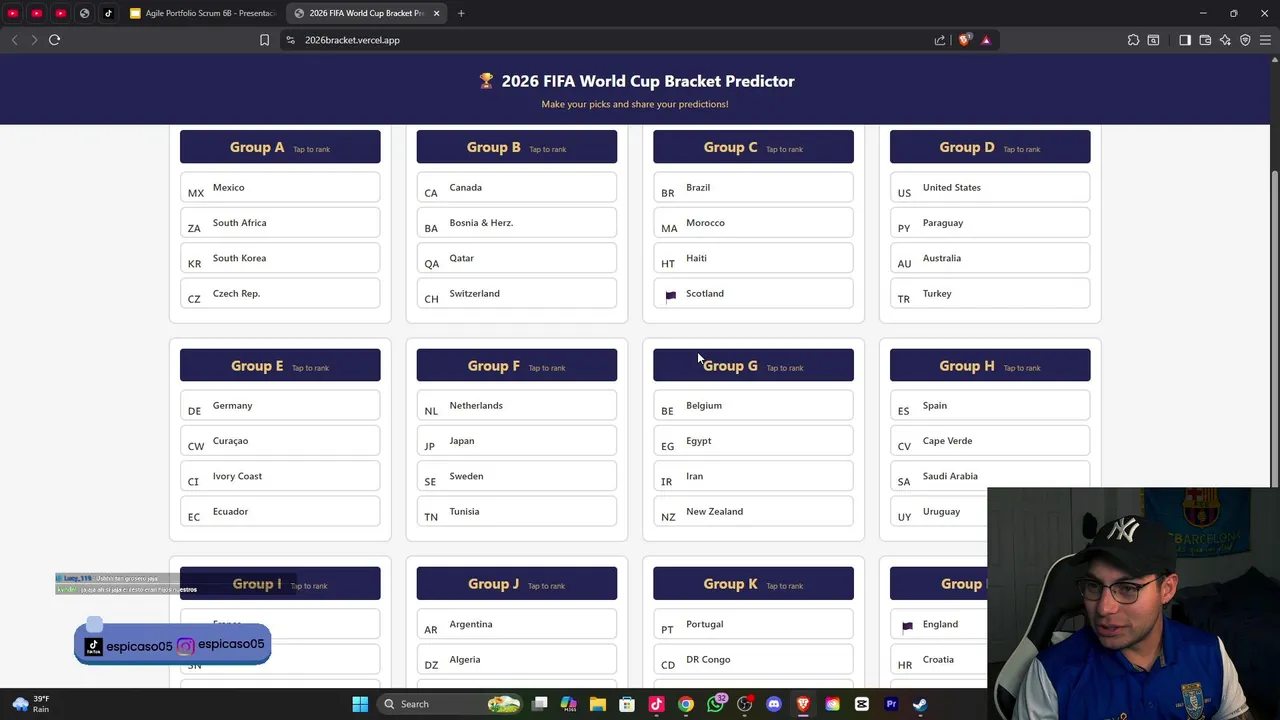The image size is (1280, 720).
Task: Switch to the first pinned YouTube tab
Action: coord(13,13)
